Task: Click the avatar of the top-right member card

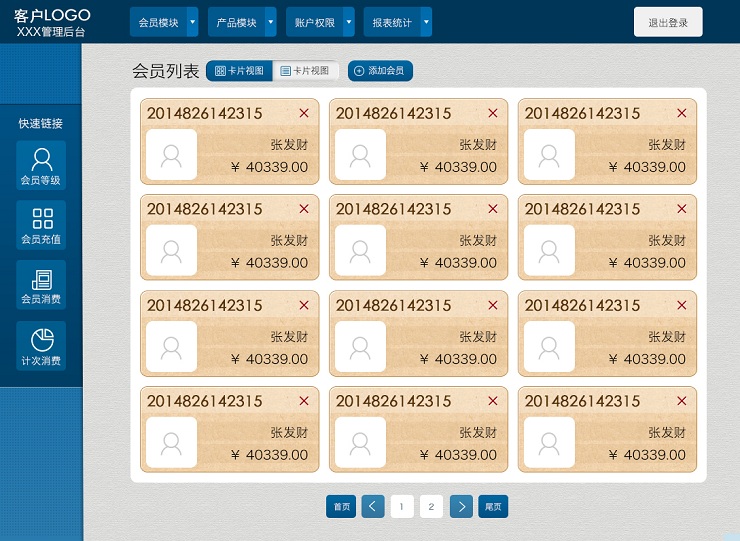Action: (549, 155)
